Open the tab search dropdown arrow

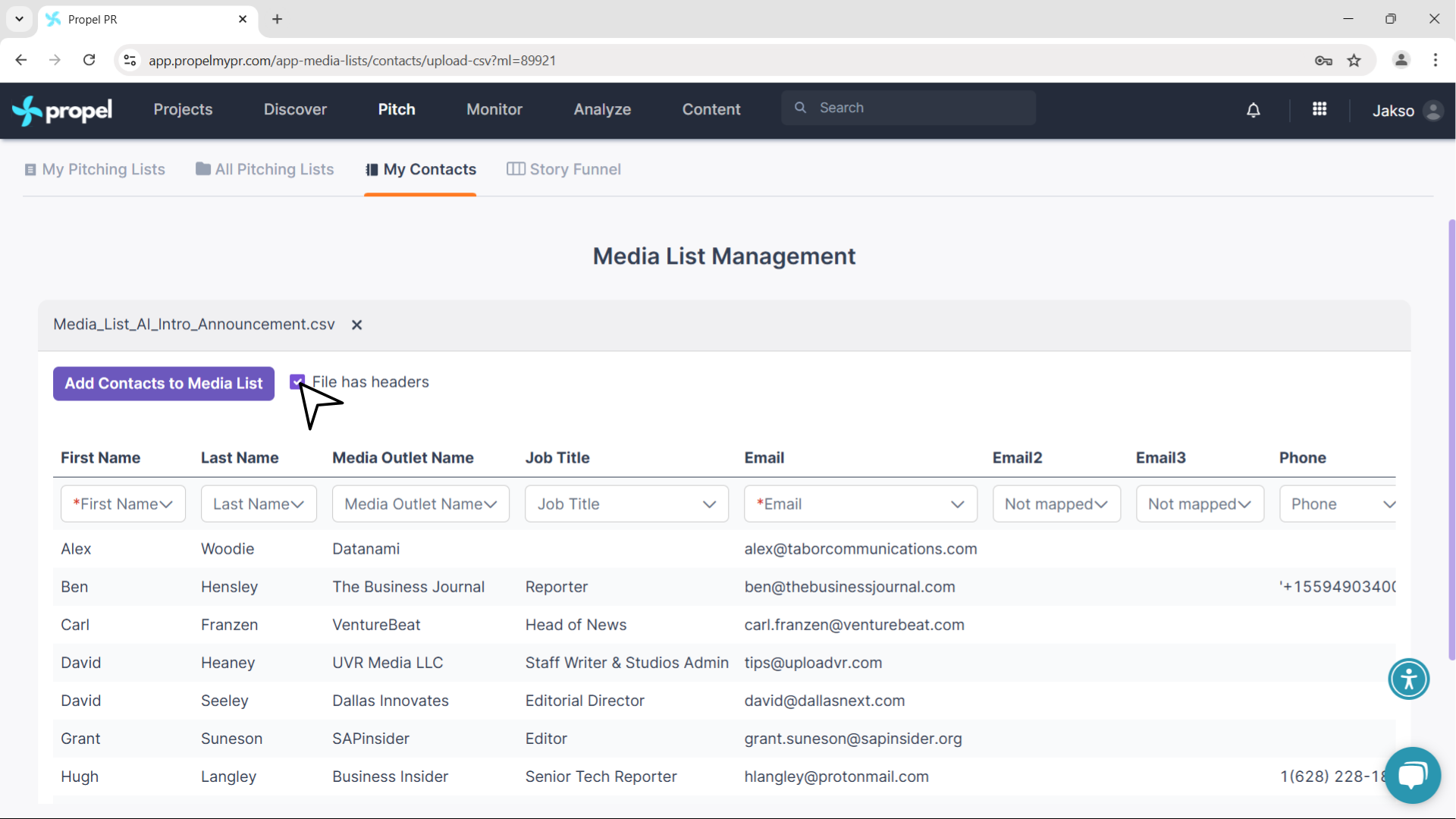pos(19,19)
